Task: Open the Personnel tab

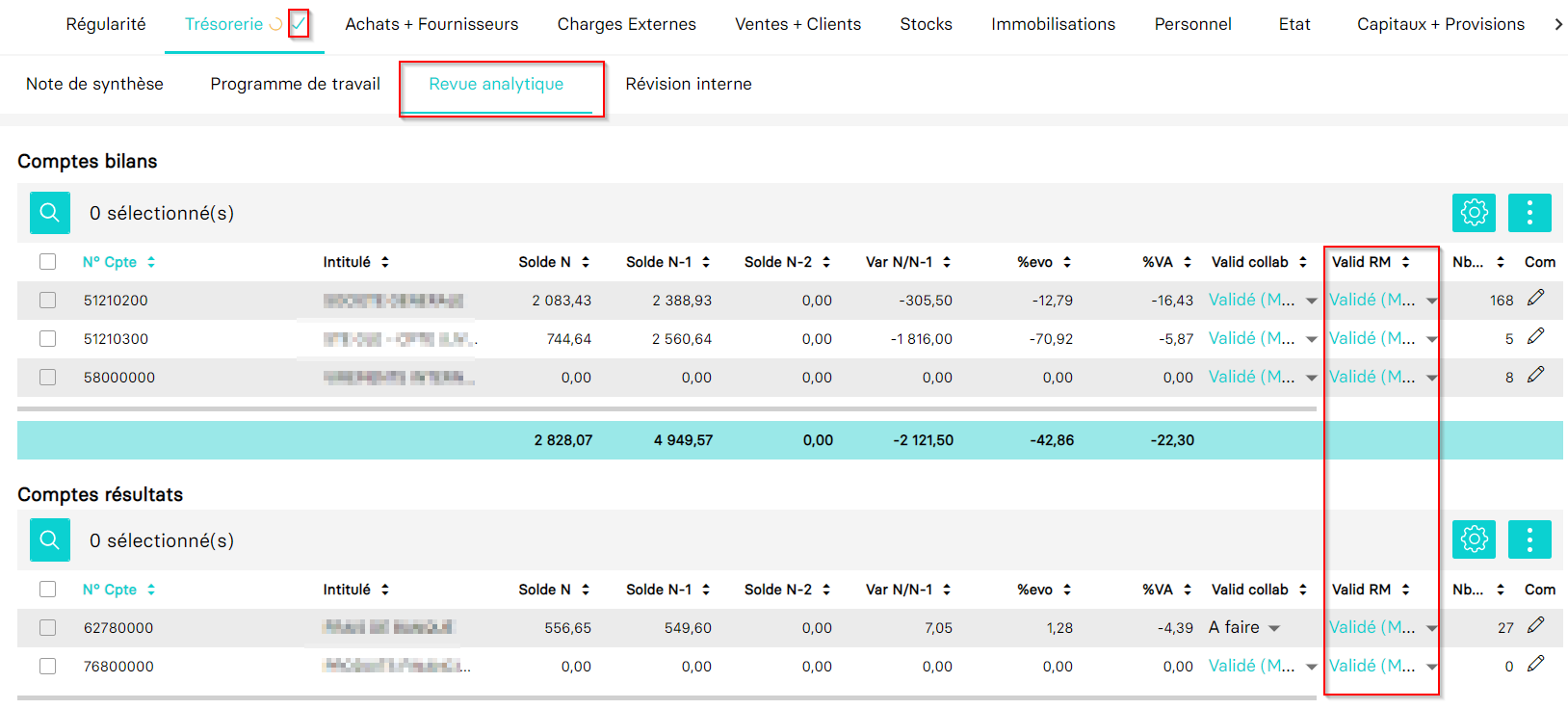Action: tap(1193, 24)
